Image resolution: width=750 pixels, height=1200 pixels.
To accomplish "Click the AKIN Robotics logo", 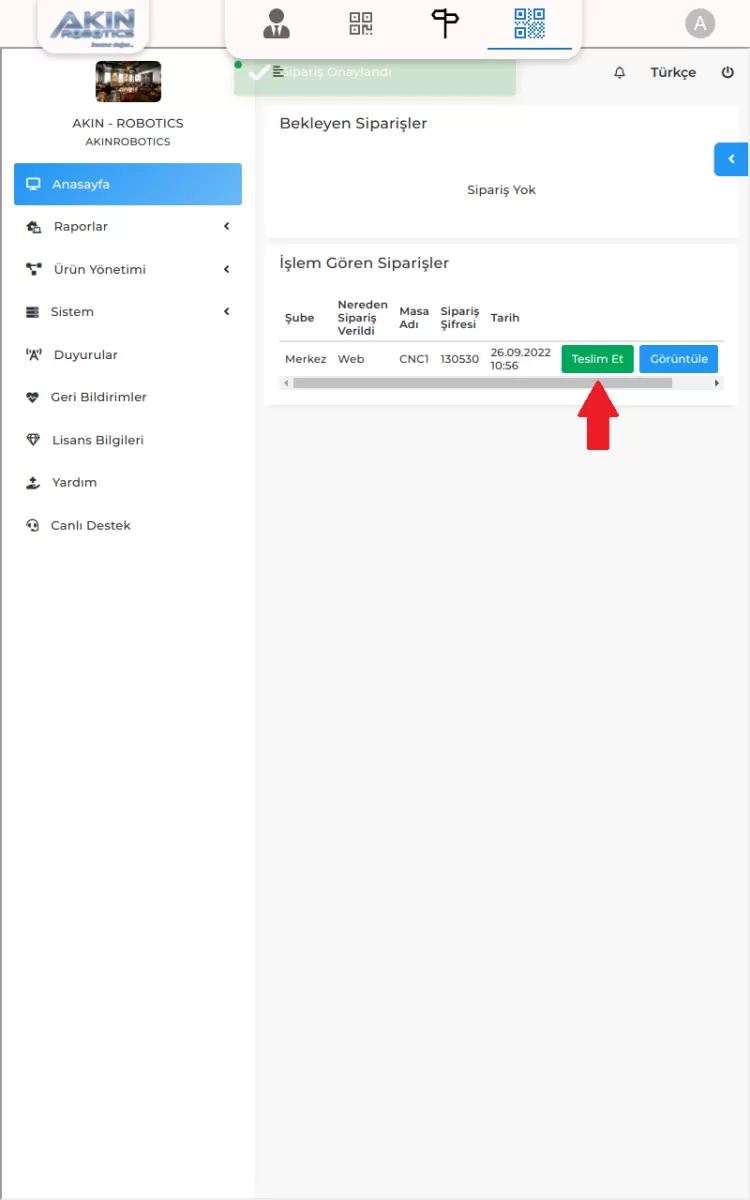I will click(x=93, y=25).
